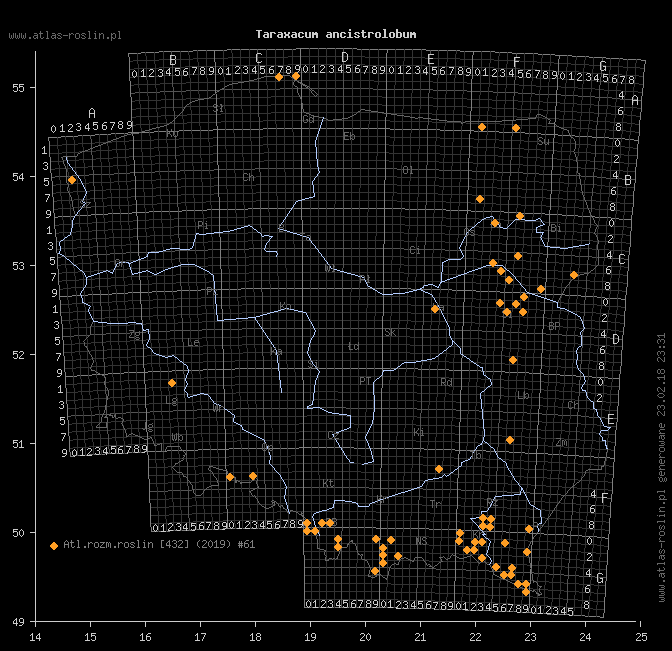This screenshot has height=651, width=672.
Task: Click the Zm city label on the map
Action: click(x=561, y=442)
